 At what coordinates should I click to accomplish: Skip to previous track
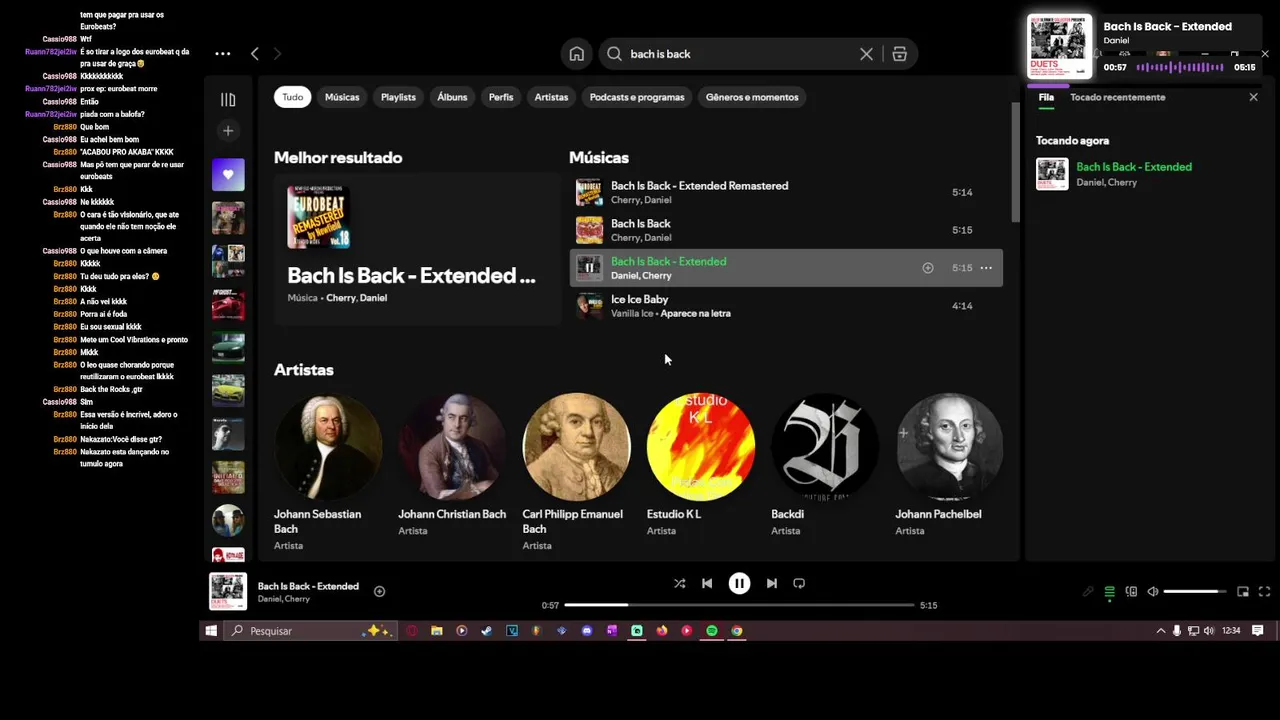click(x=707, y=583)
